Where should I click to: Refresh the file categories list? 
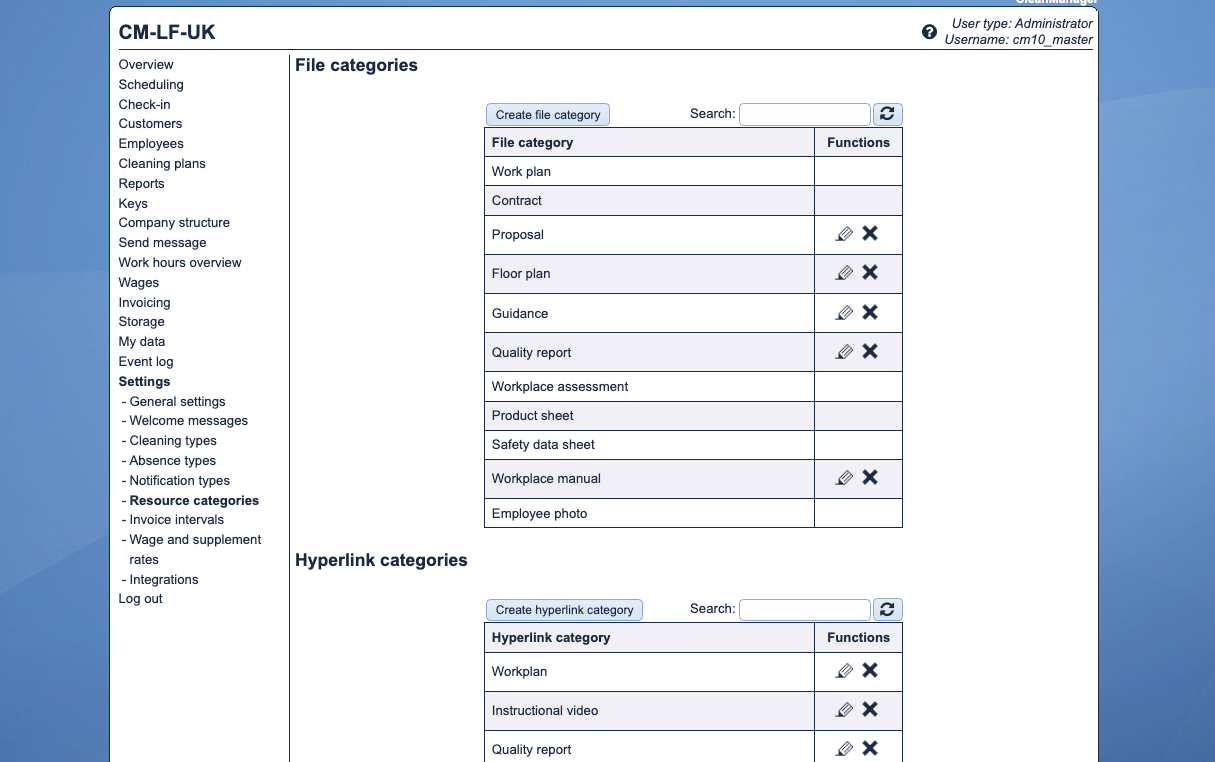point(887,113)
